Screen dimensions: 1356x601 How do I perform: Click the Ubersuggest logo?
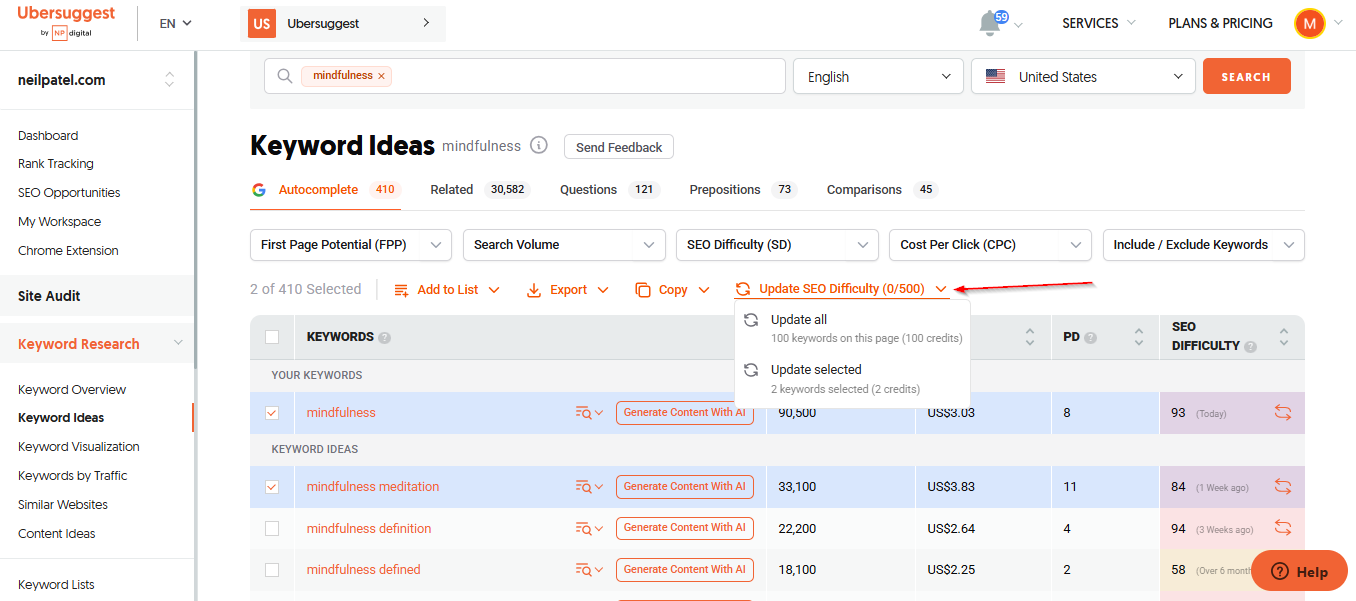[x=66, y=22]
